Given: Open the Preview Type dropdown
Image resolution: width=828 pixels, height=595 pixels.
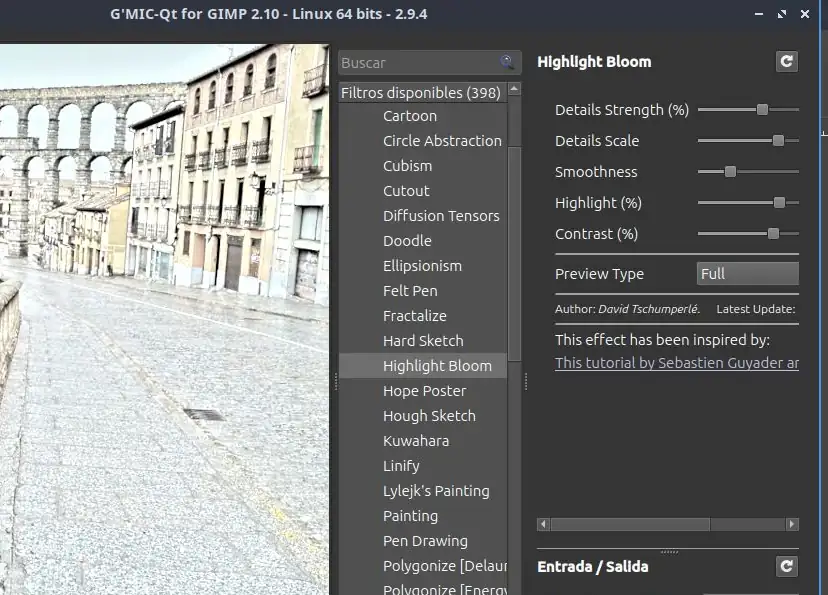Looking at the screenshot, I should point(747,273).
